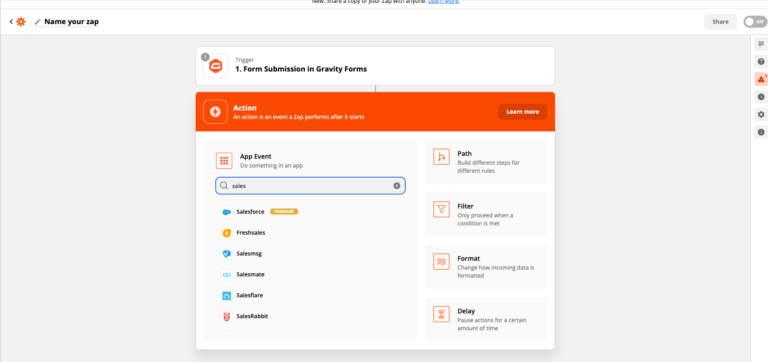Image resolution: width=768 pixels, height=362 pixels.
Task: Click the Zapier logo icon
Action: (21, 22)
